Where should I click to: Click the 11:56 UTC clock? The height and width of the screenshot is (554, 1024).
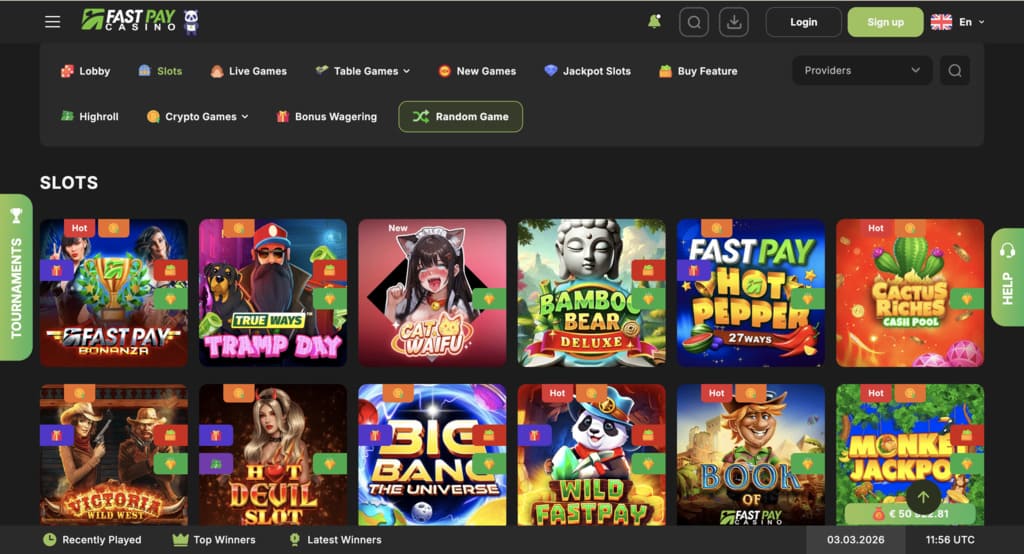950,540
